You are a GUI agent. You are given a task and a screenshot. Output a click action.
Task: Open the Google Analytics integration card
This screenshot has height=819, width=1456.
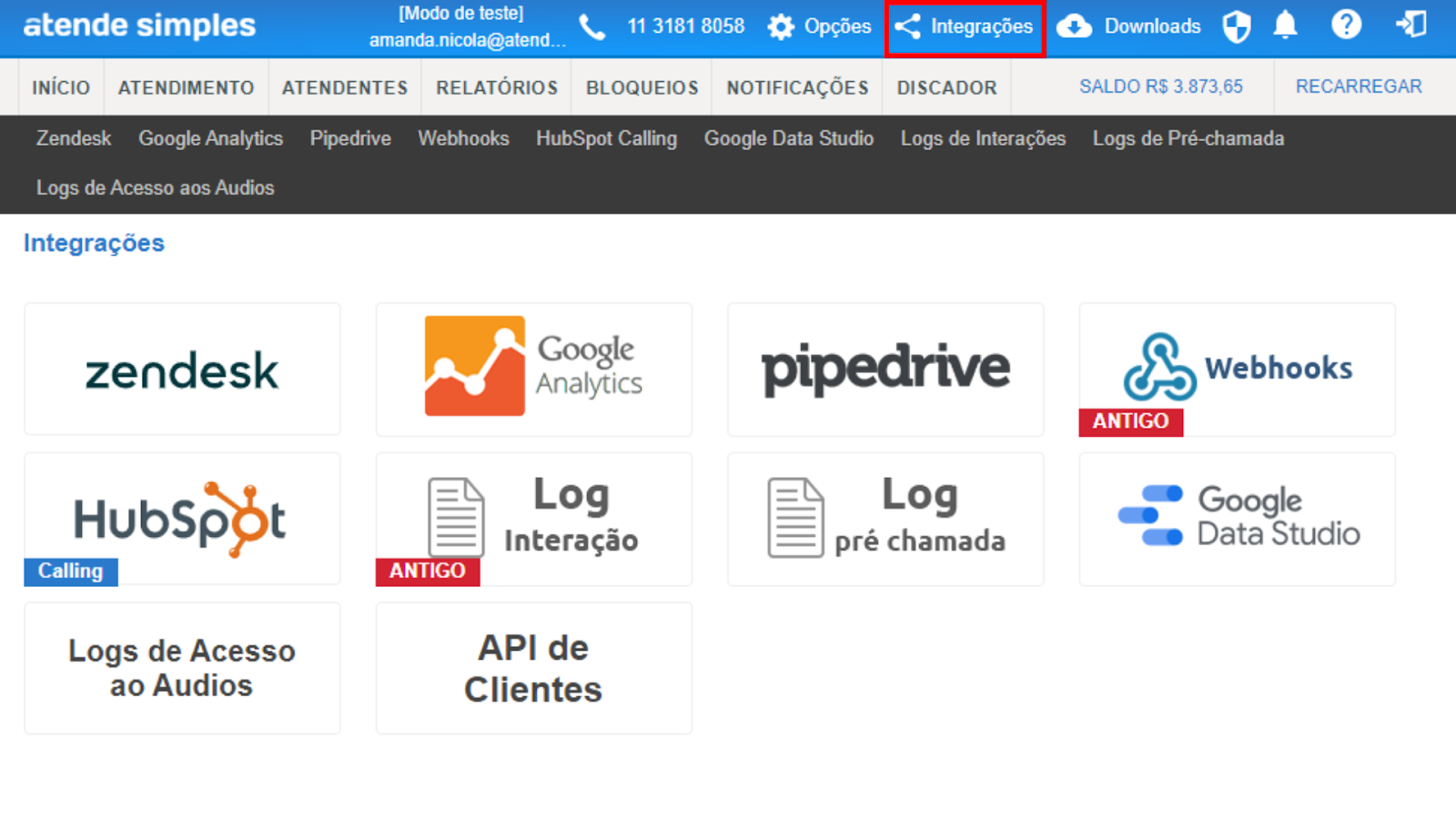click(534, 369)
